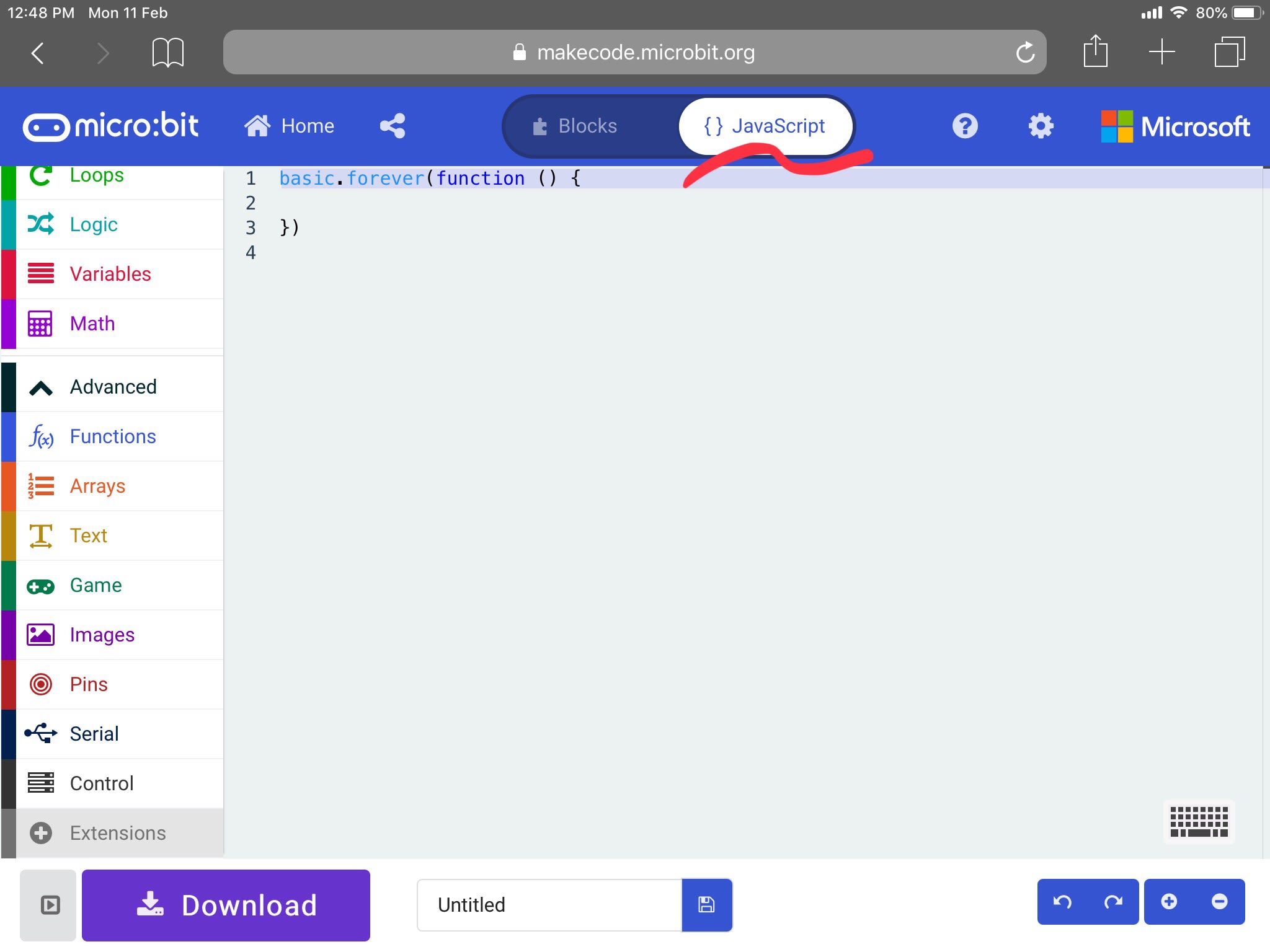Viewport: 1270px width, 952px height.
Task: Collapse the Advanced category section
Action: (x=113, y=387)
